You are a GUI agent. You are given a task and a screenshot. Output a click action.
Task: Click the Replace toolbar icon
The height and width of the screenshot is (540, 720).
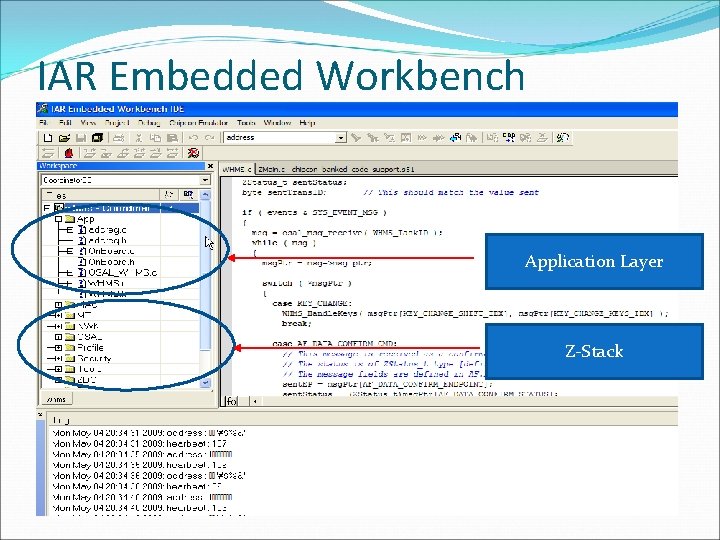coord(389,137)
